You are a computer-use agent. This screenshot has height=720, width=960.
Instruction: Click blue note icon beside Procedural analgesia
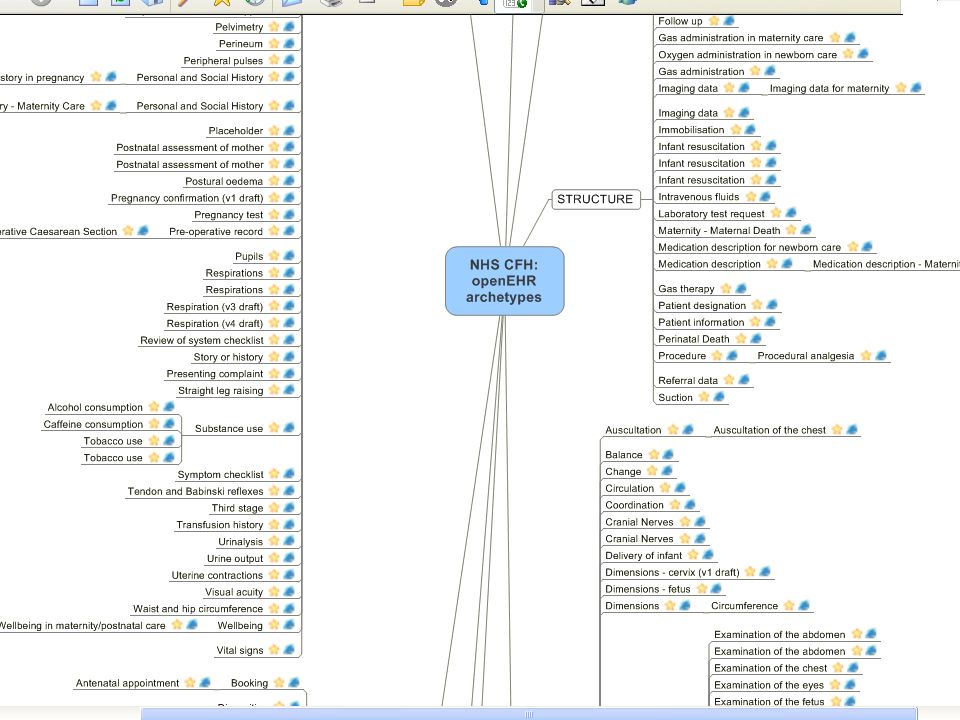(x=880, y=356)
